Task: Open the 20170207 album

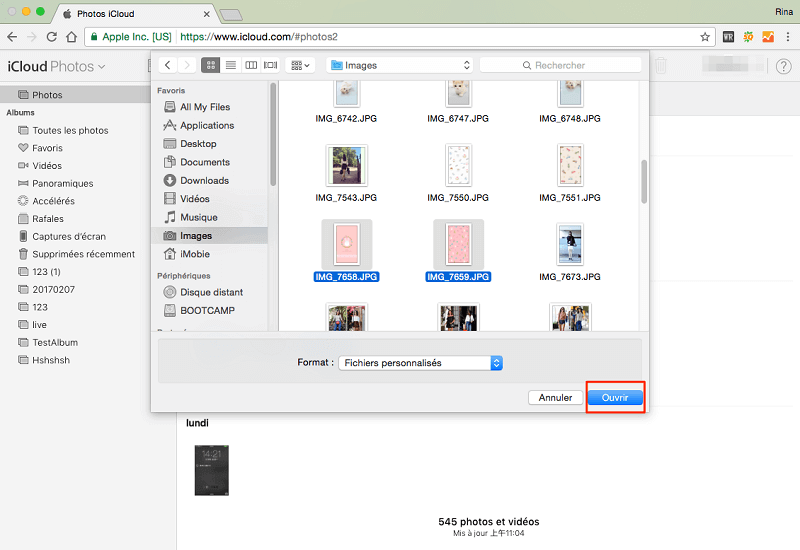Action: [46, 289]
